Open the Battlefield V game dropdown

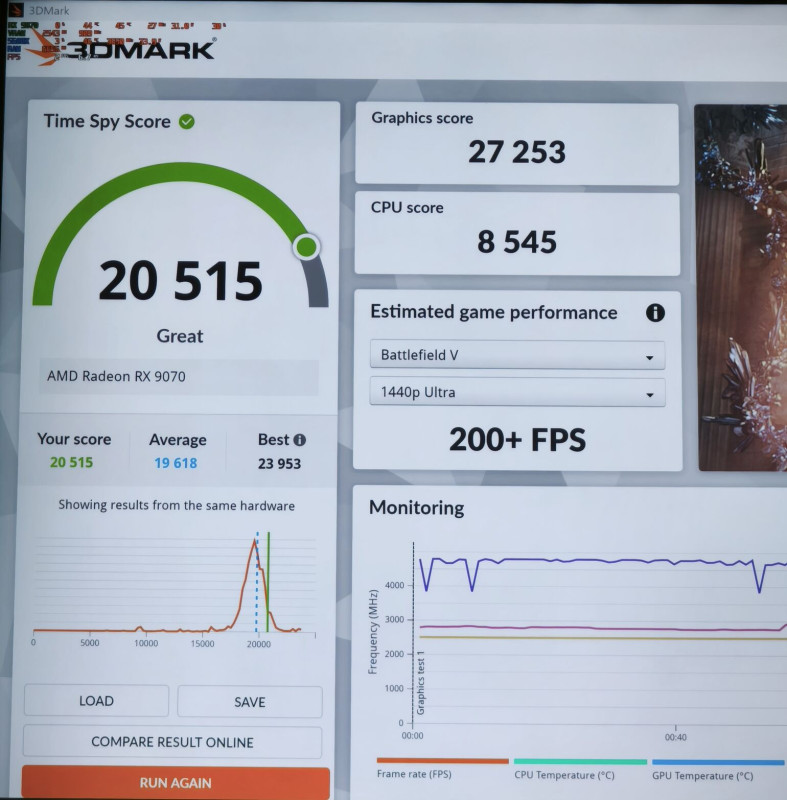517,355
